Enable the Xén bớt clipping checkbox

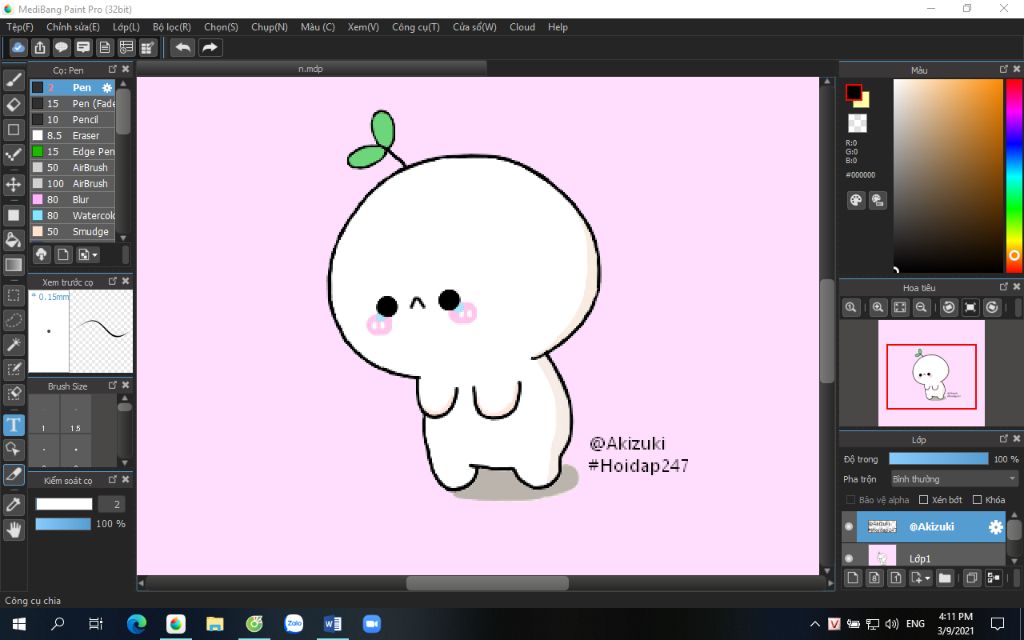[924, 500]
